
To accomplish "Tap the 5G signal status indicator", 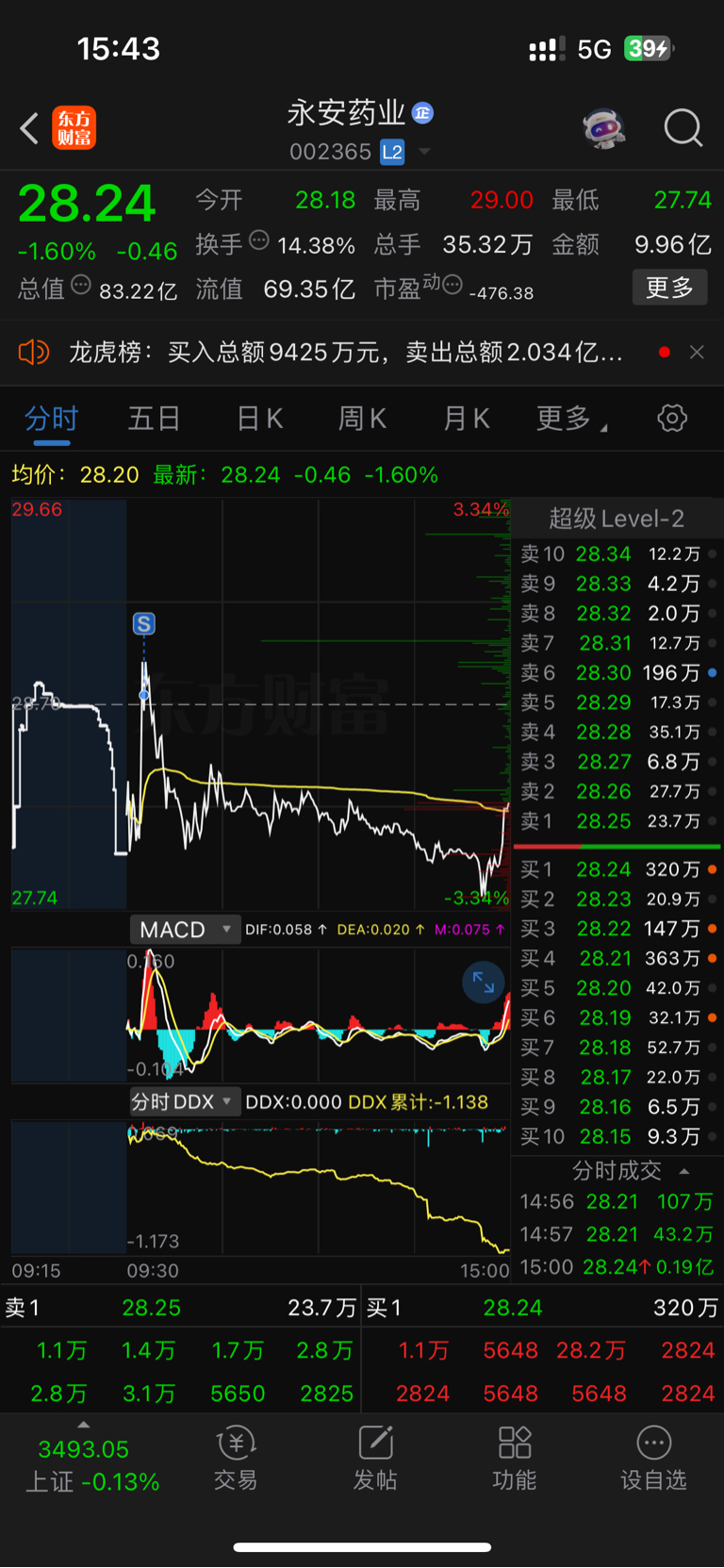I will (594, 49).
